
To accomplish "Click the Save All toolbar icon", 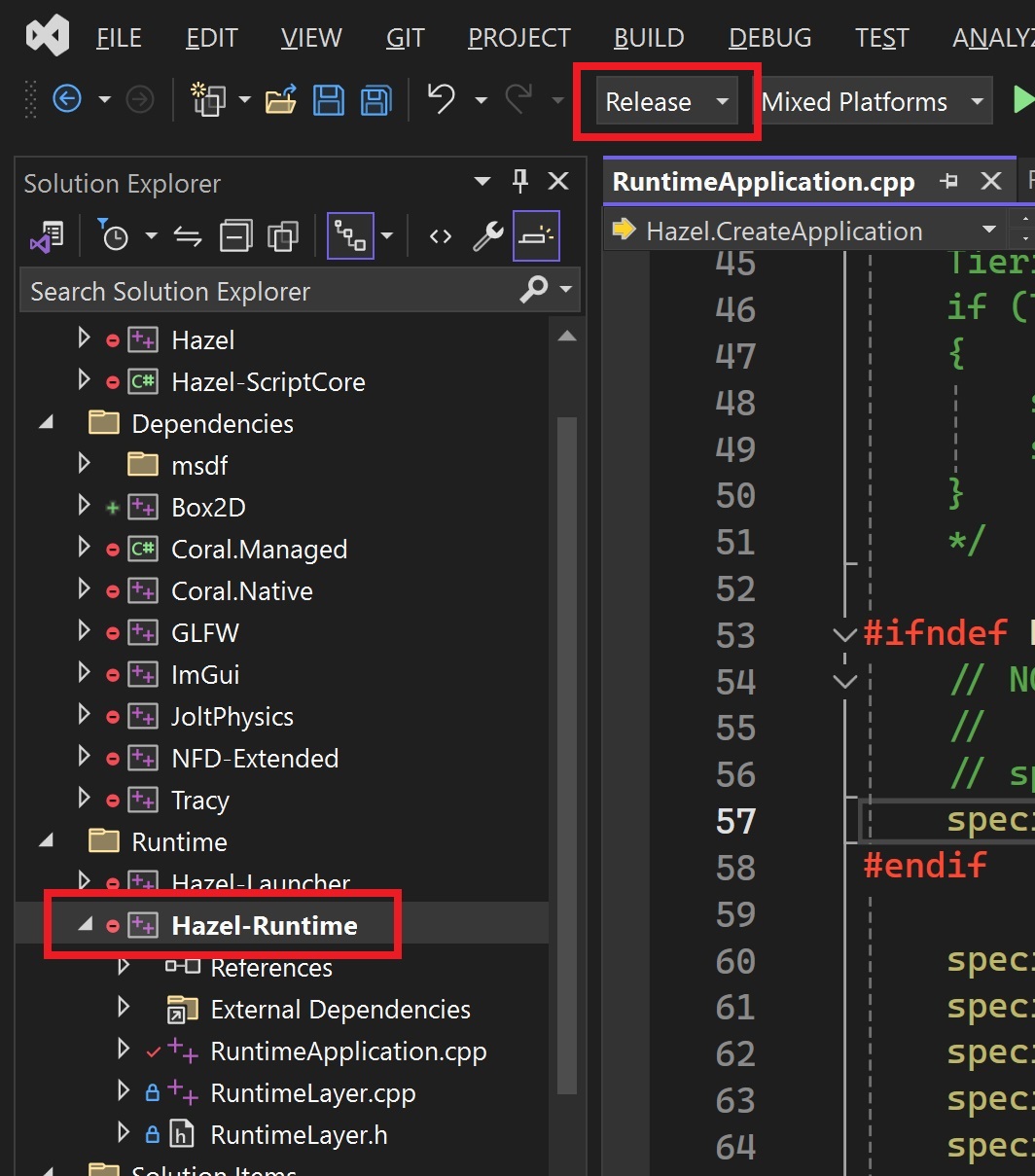I will tap(375, 100).
